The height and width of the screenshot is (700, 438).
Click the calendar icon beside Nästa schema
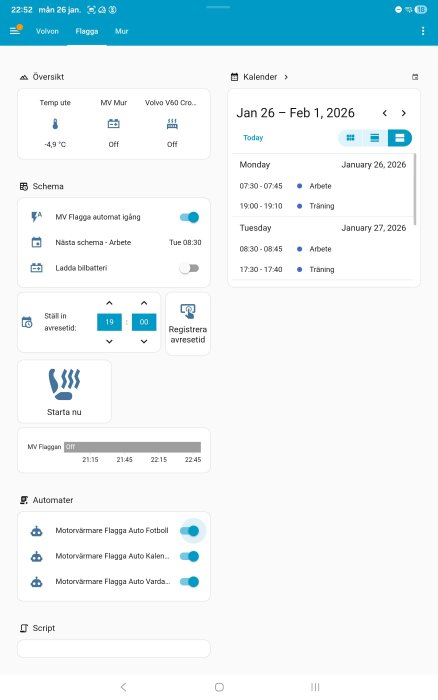36,242
